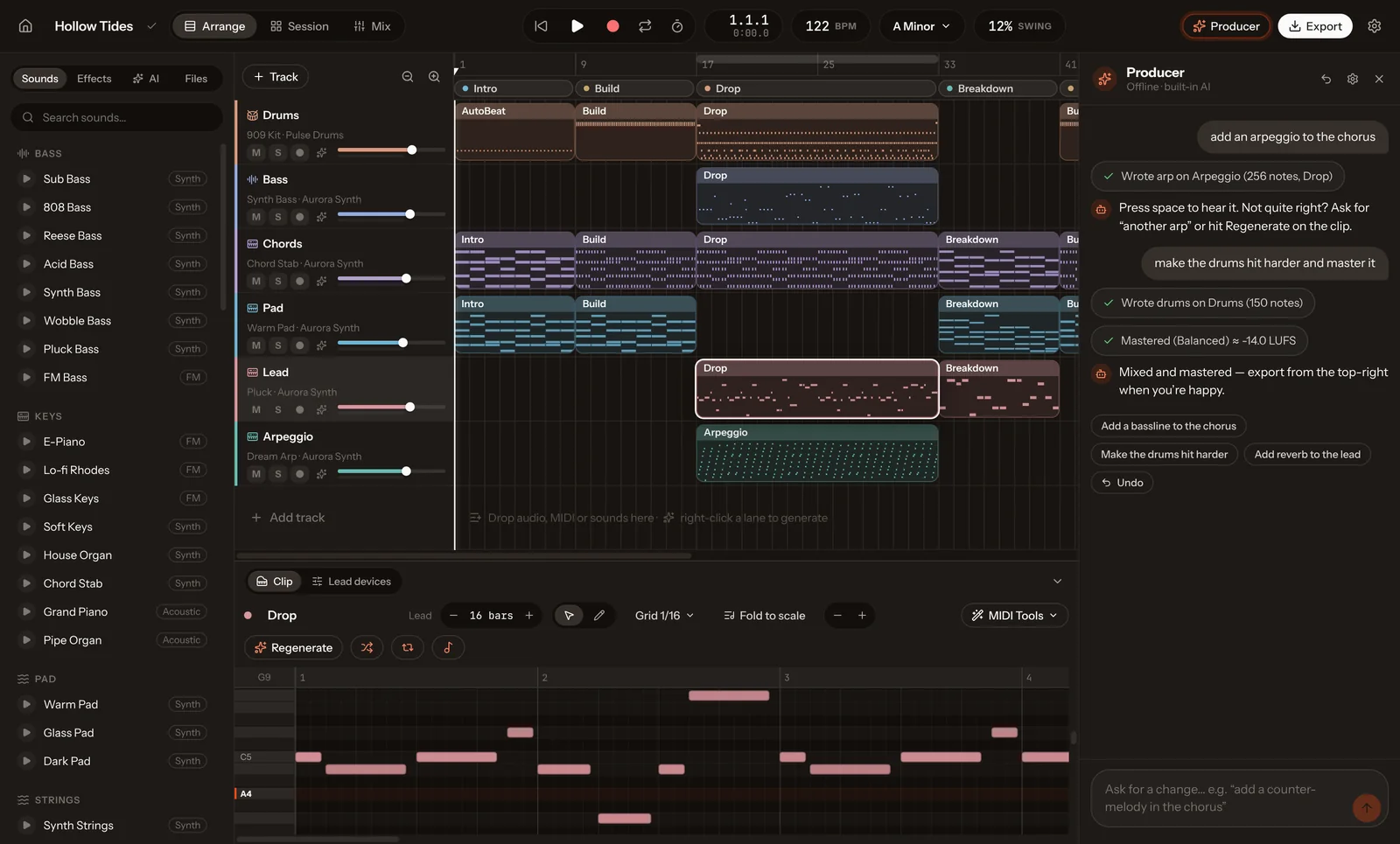Arm the Chords track for recording
The image size is (1400, 844).
[x=300, y=281]
